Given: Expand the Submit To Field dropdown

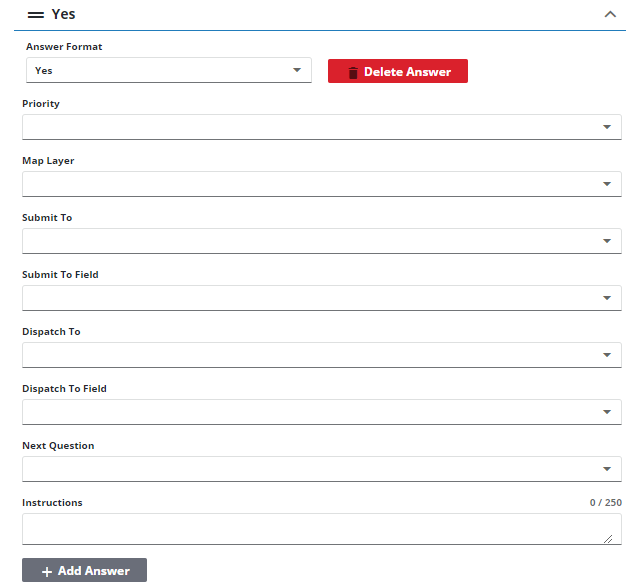Looking at the screenshot, I should (607, 298).
